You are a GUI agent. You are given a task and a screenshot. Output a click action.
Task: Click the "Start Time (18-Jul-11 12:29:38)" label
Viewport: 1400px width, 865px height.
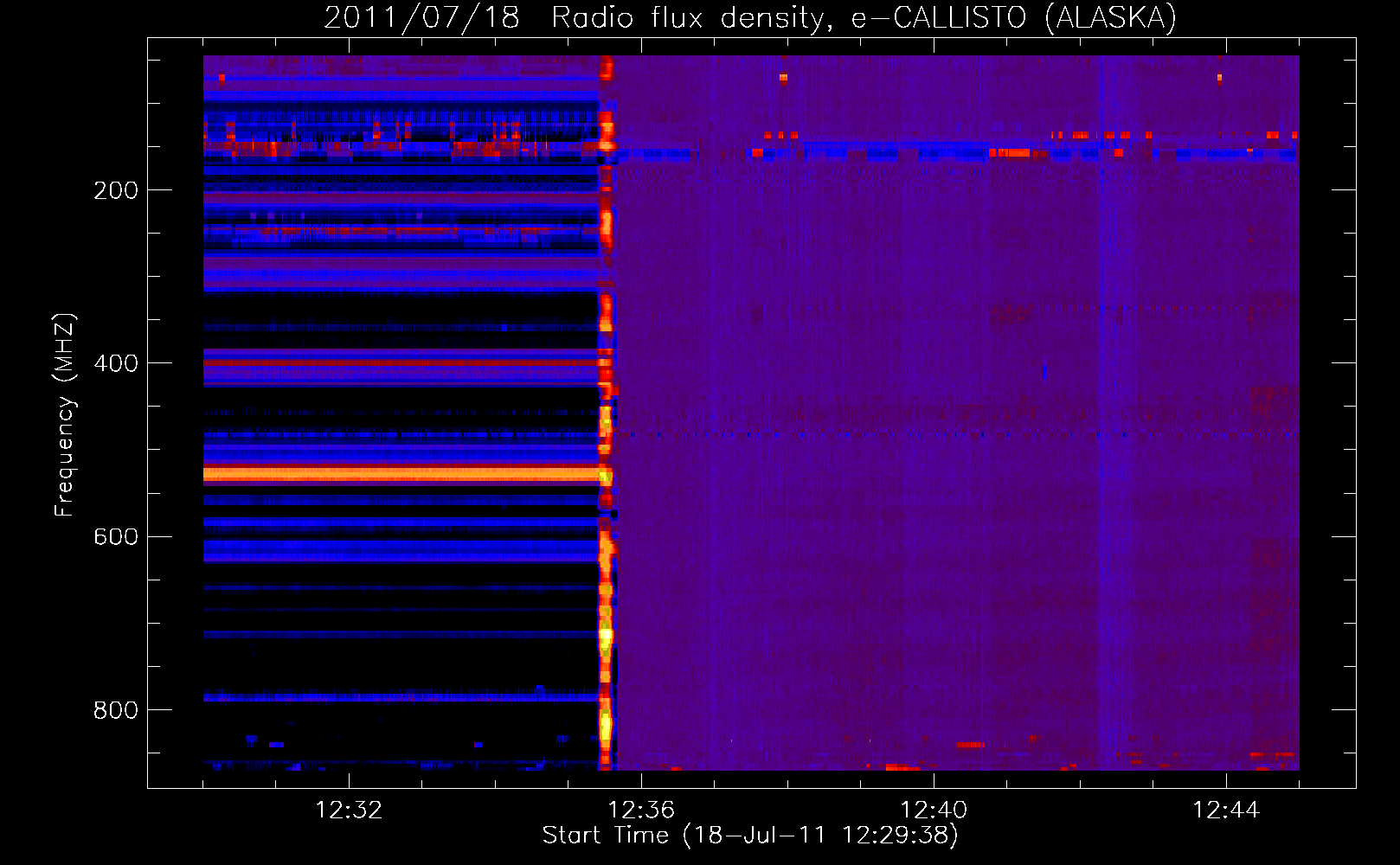[750, 836]
